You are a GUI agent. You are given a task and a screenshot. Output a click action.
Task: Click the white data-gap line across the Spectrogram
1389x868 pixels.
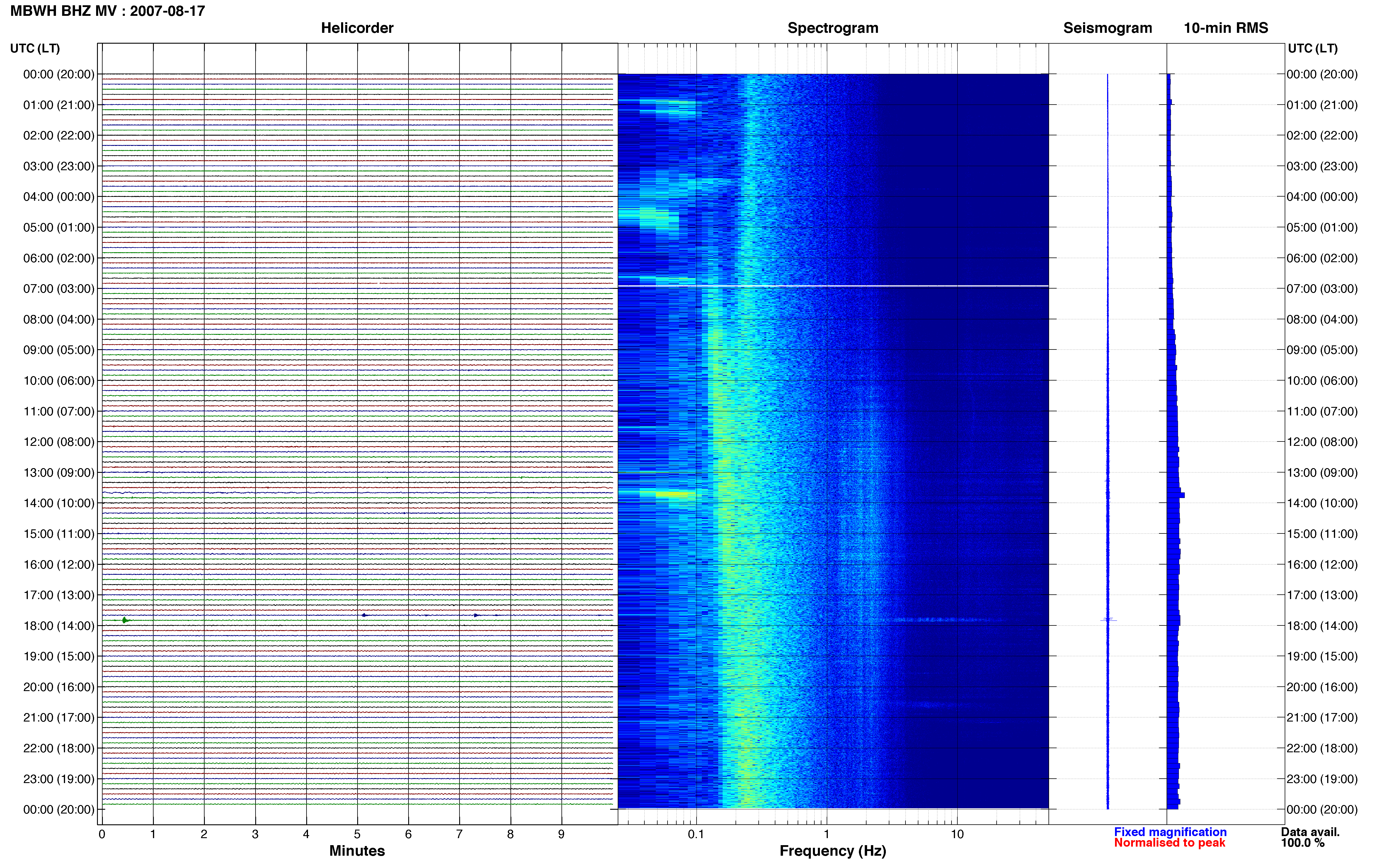point(833,286)
